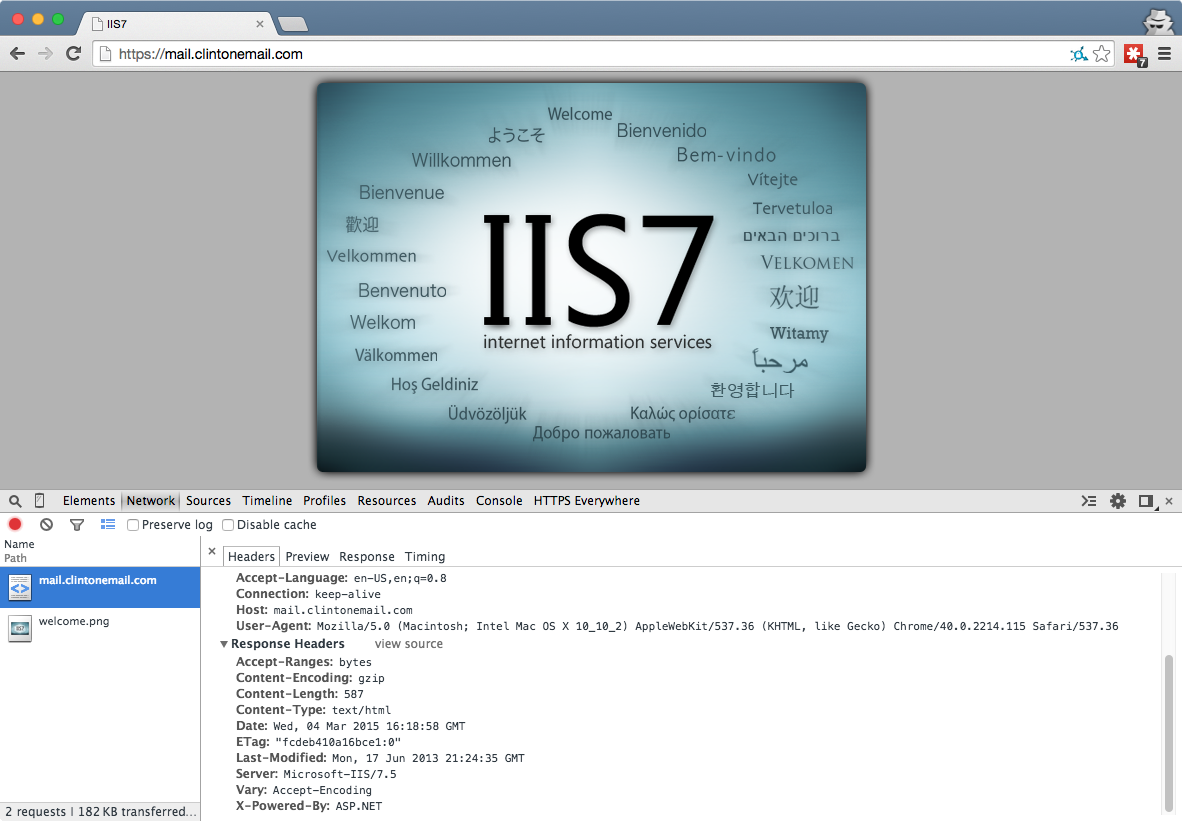Close the request details pane X
The height and width of the screenshot is (821, 1182).
pos(212,551)
